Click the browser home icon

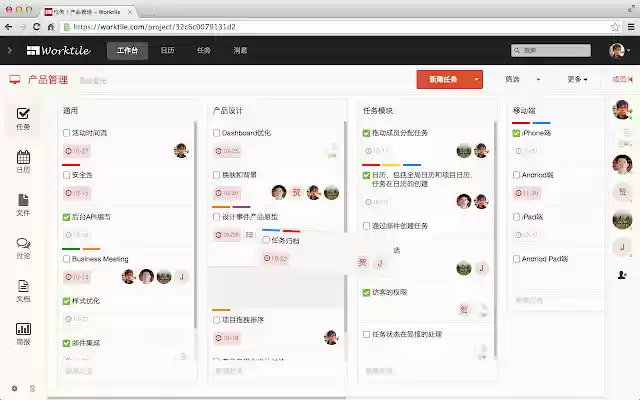[x=51, y=27]
